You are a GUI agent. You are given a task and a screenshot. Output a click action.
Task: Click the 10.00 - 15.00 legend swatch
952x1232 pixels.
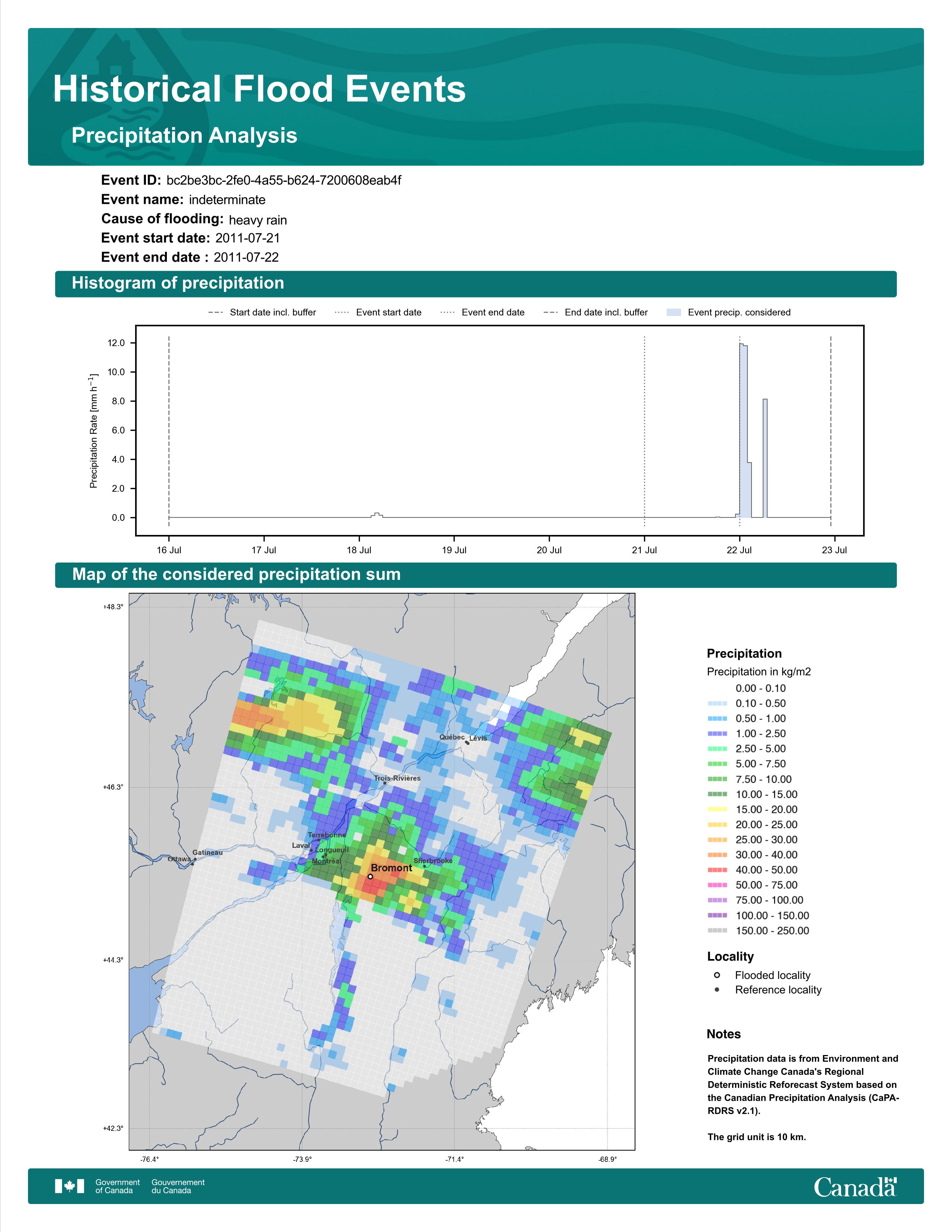tap(717, 794)
